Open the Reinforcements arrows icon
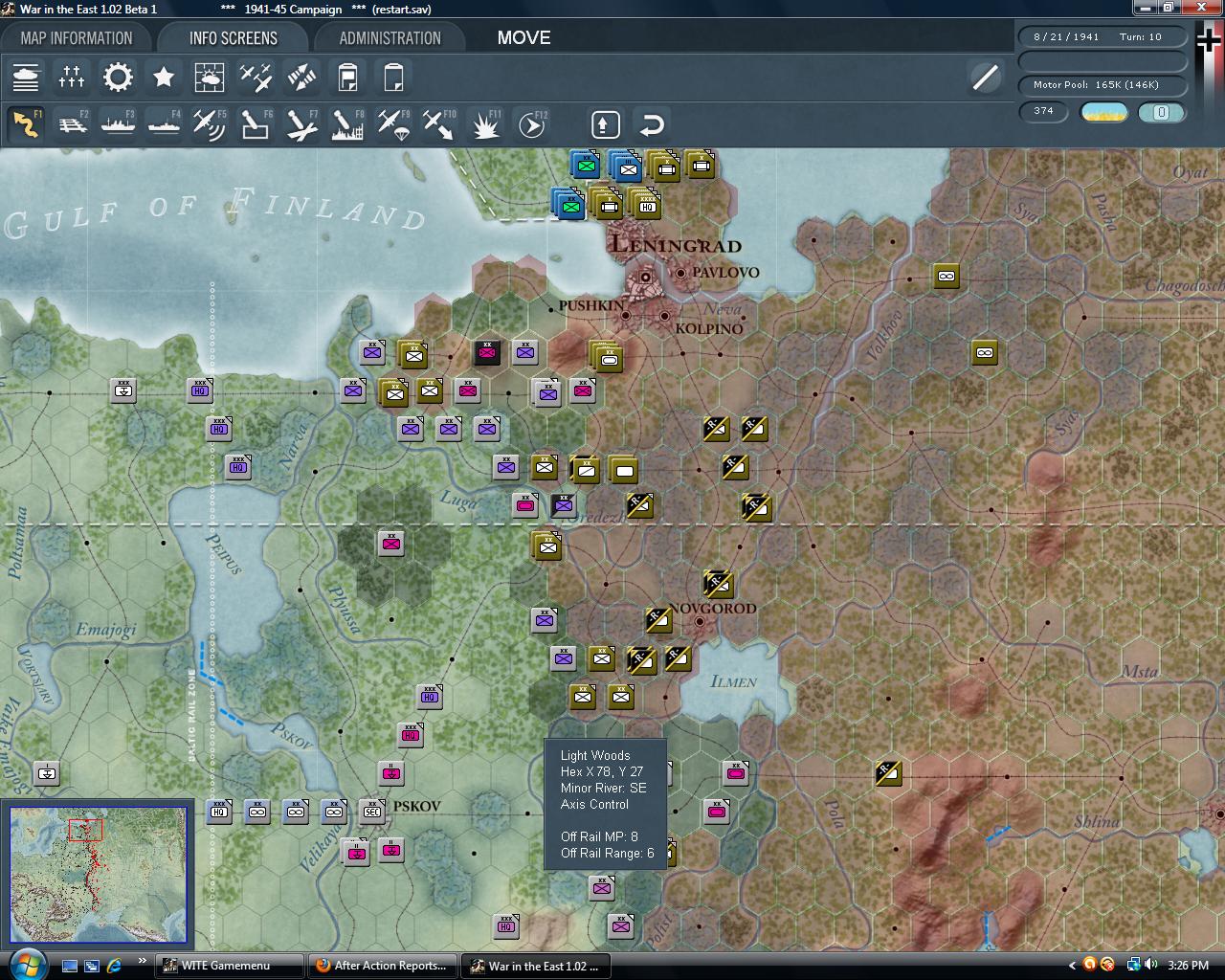The image size is (1225, 980). coord(301,77)
